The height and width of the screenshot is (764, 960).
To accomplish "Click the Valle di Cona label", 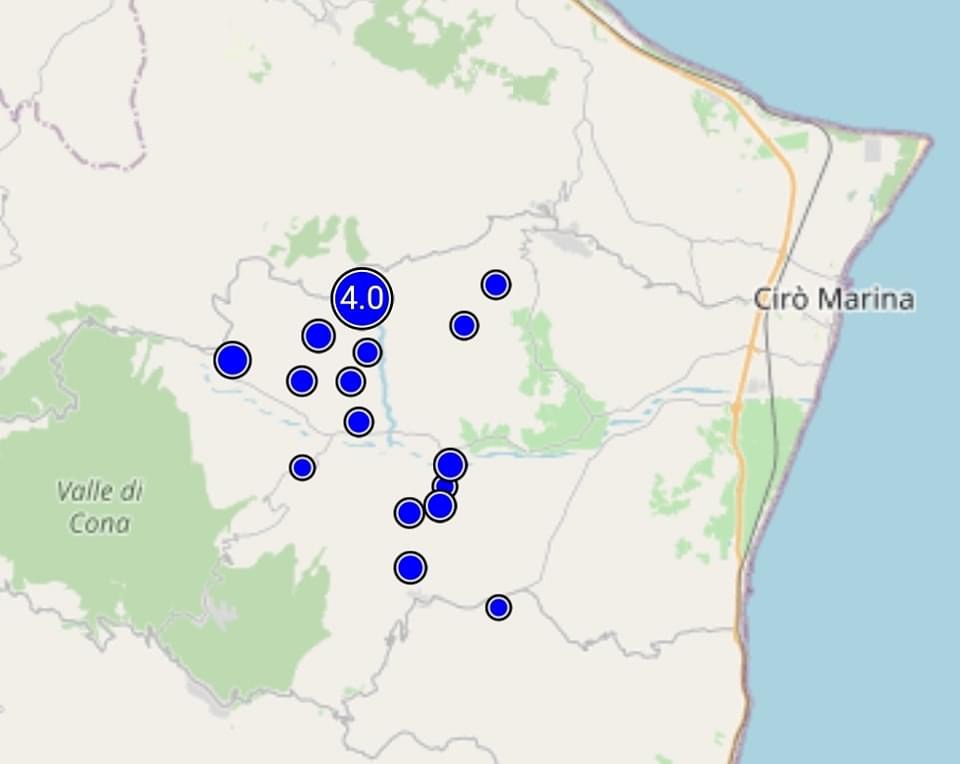I will (x=99, y=507).
